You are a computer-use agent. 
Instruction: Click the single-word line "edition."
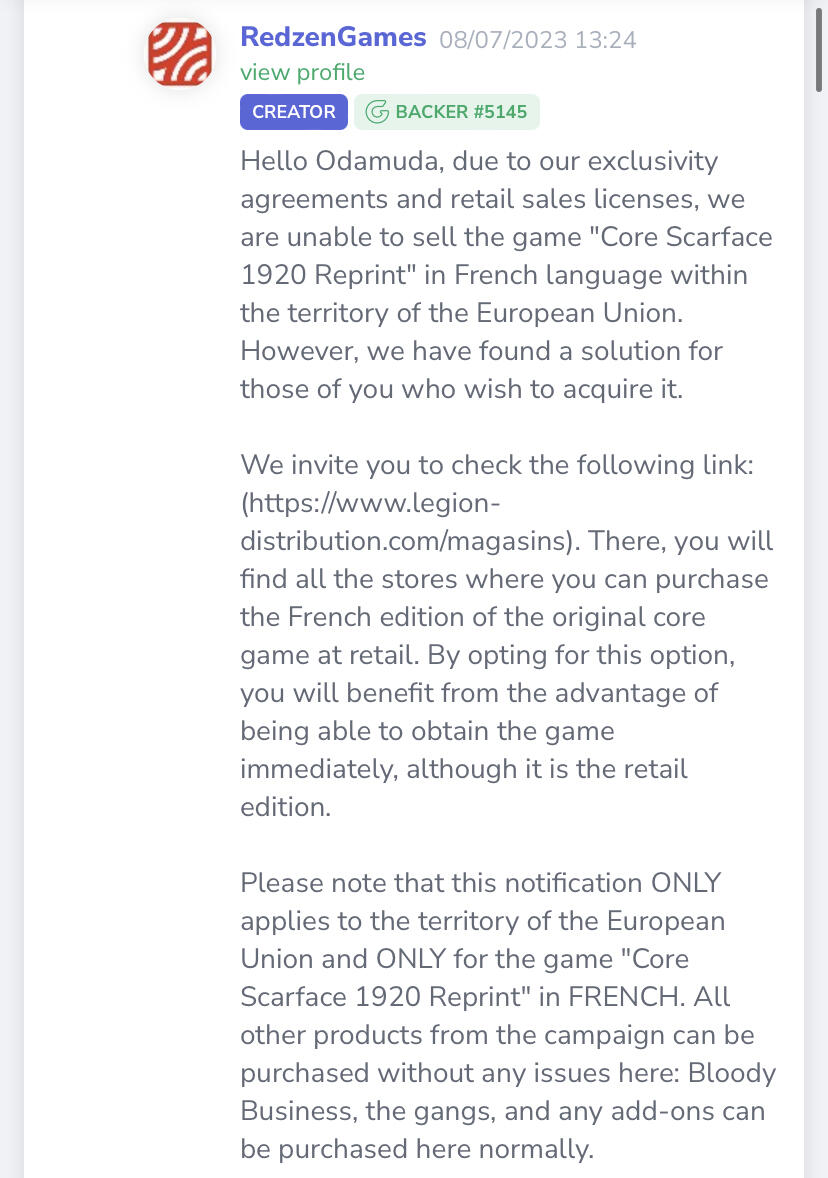pos(286,807)
